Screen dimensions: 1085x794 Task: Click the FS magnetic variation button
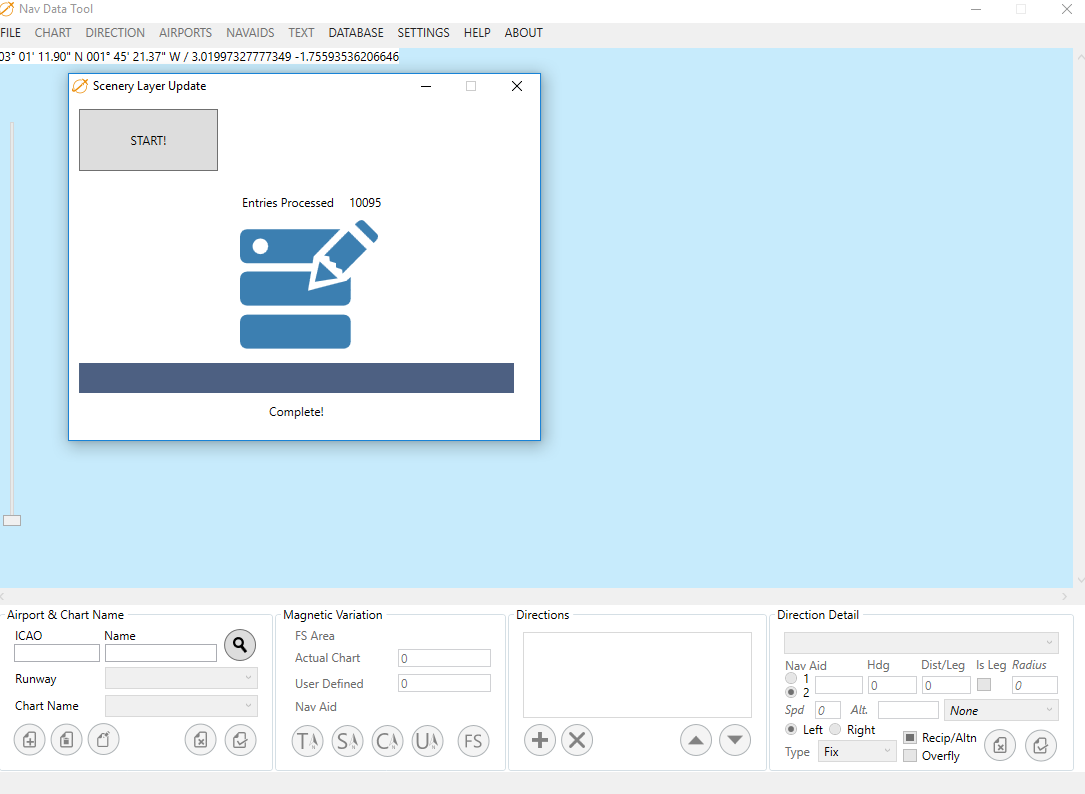(x=473, y=741)
